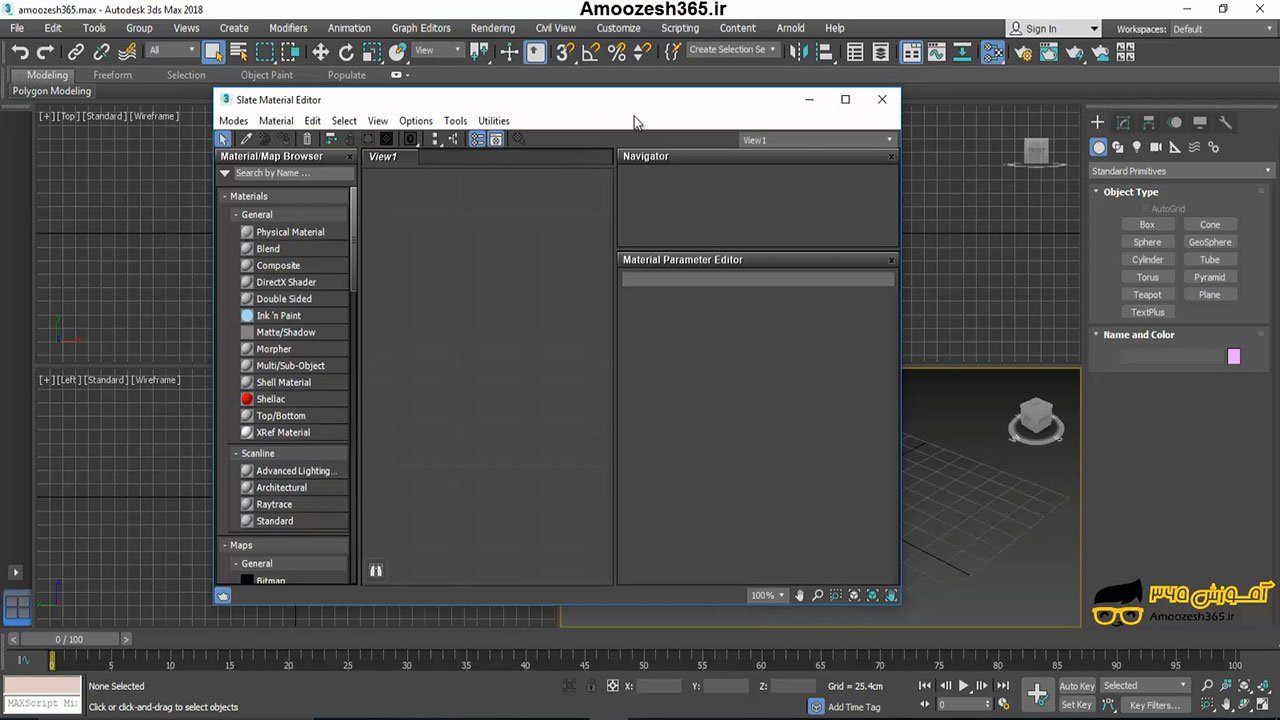The image size is (1280, 720).
Task: Activate the Select Object tool
Action: click(213, 52)
